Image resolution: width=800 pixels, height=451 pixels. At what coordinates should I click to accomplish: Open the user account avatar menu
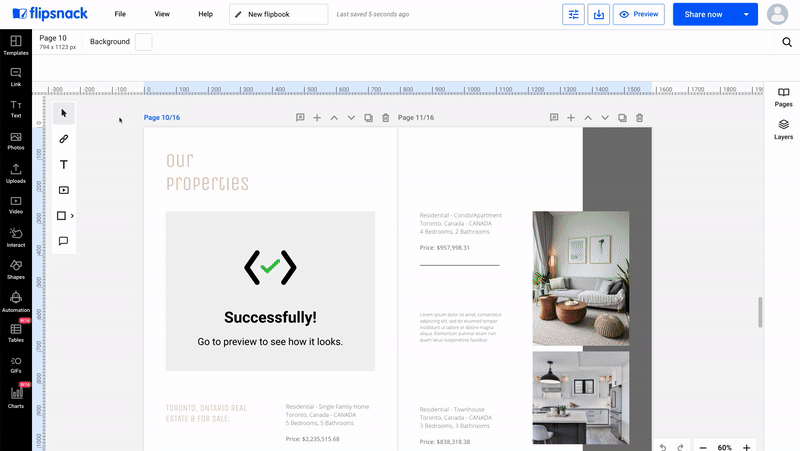pyautogui.click(x=778, y=14)
